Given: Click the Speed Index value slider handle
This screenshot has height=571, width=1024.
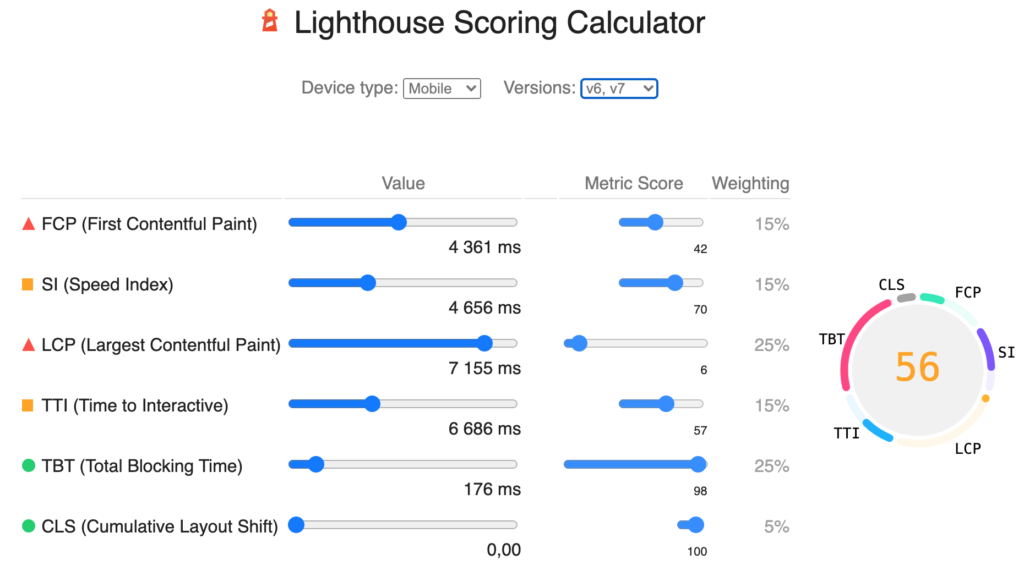Looking at the screenshot, I should tap(368, 283).
